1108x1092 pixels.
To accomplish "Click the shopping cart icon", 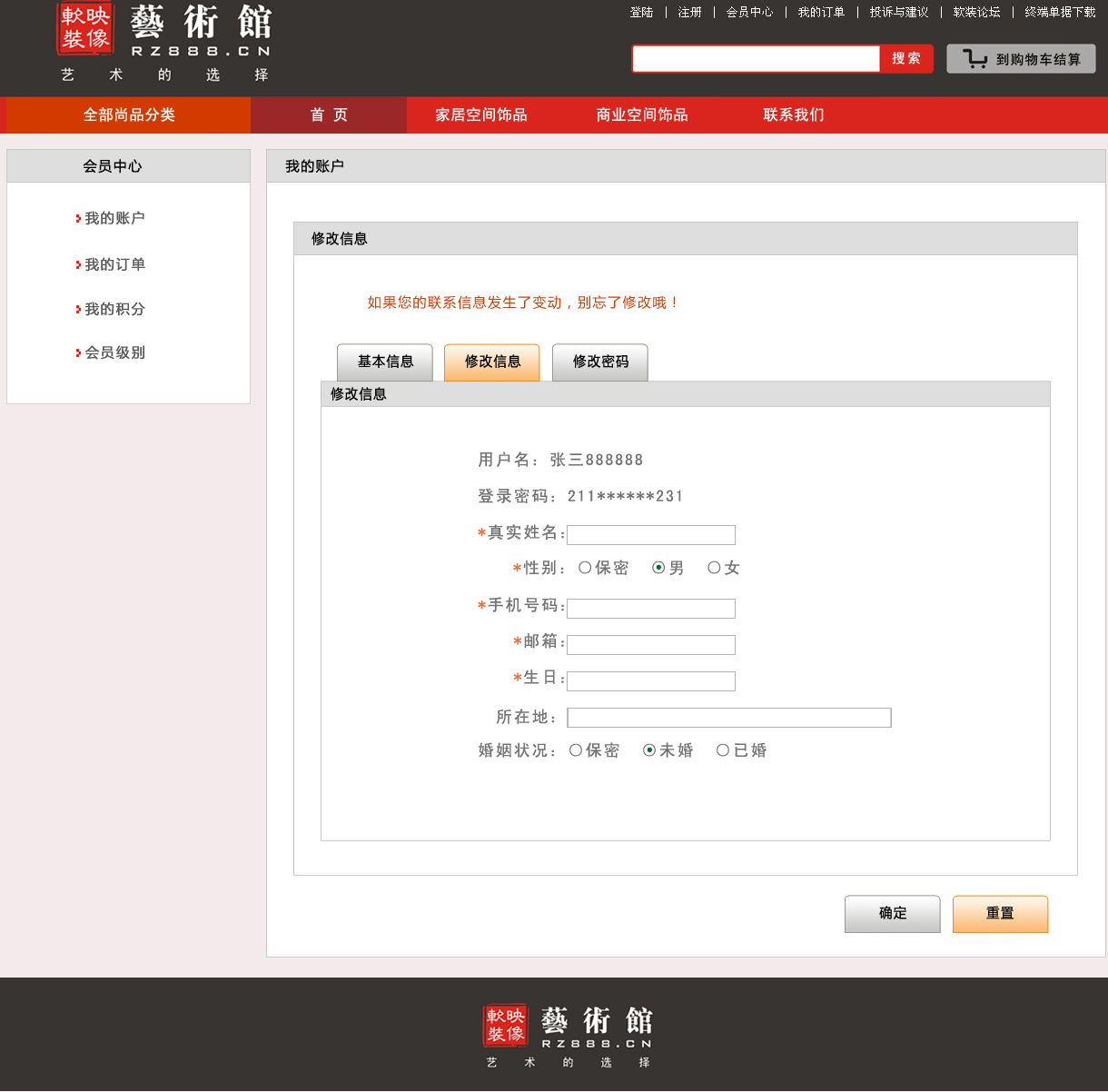I will click(975, 59).
